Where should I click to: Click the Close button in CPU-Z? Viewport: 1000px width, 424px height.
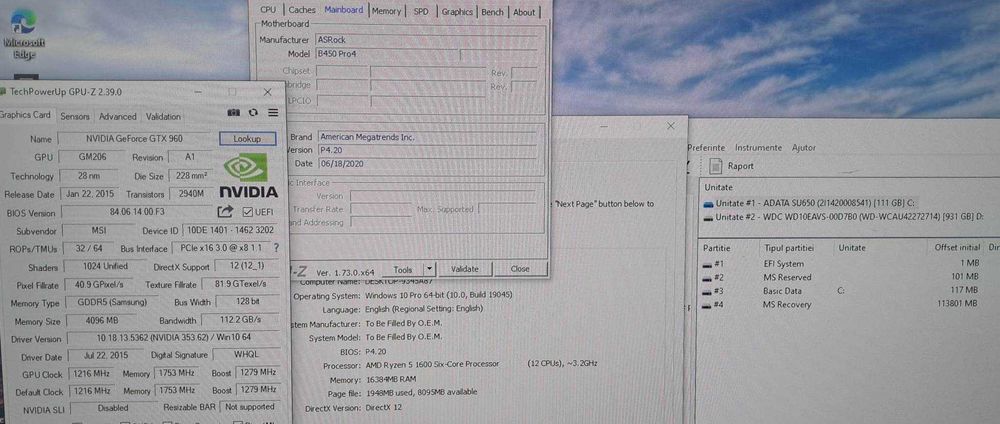520,269
